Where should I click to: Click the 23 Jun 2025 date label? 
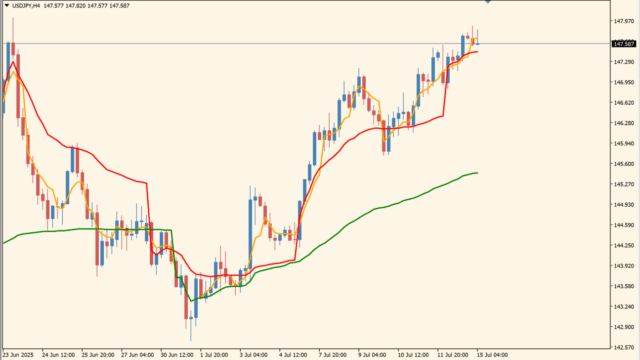(18, 355)
